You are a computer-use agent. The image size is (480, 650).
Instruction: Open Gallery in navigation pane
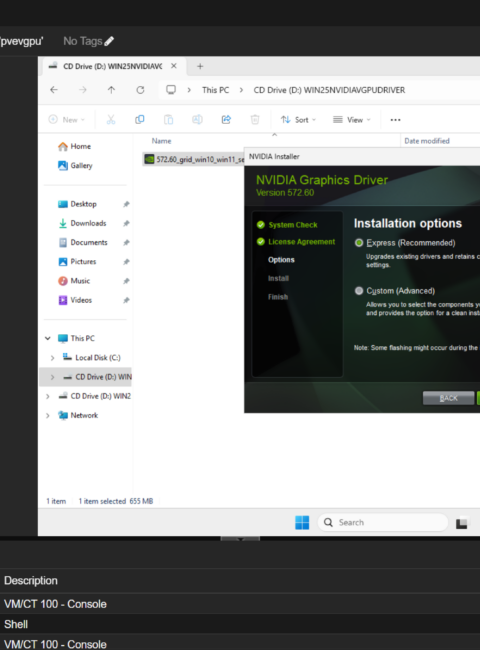pos(75,165)
